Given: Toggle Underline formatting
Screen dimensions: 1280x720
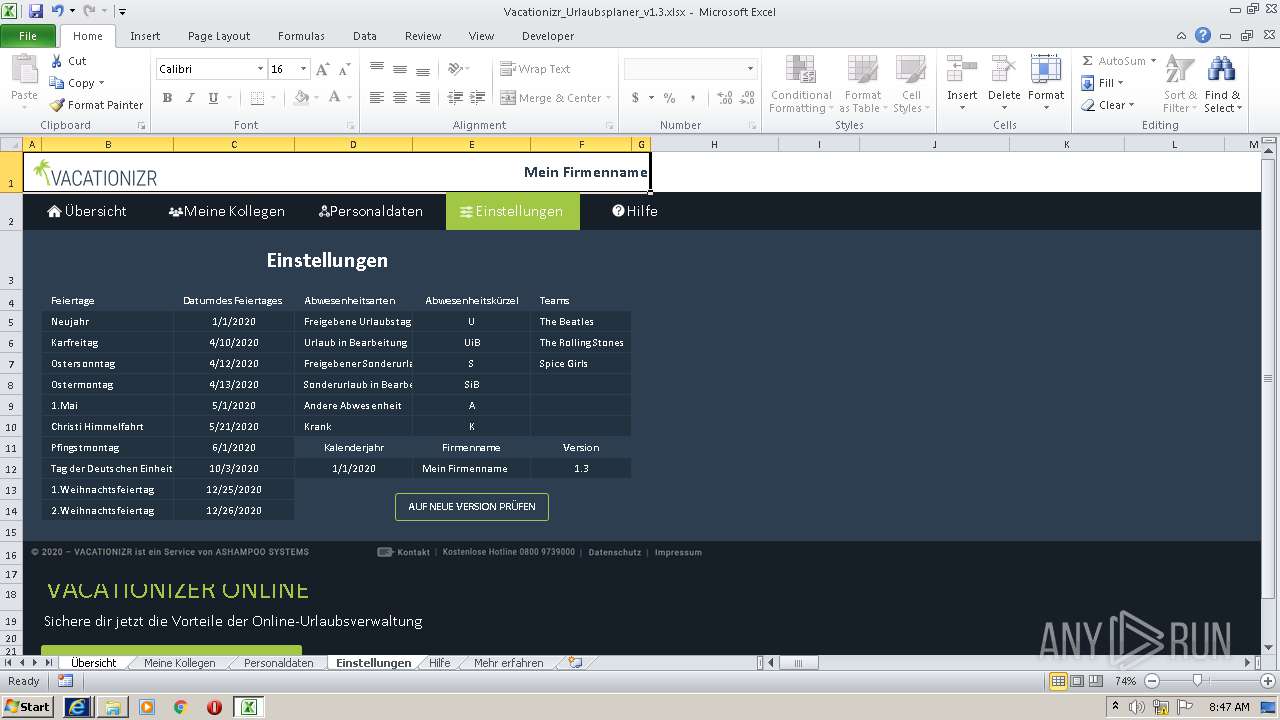Looking at the screenshot, I should [x=213, y=98].
